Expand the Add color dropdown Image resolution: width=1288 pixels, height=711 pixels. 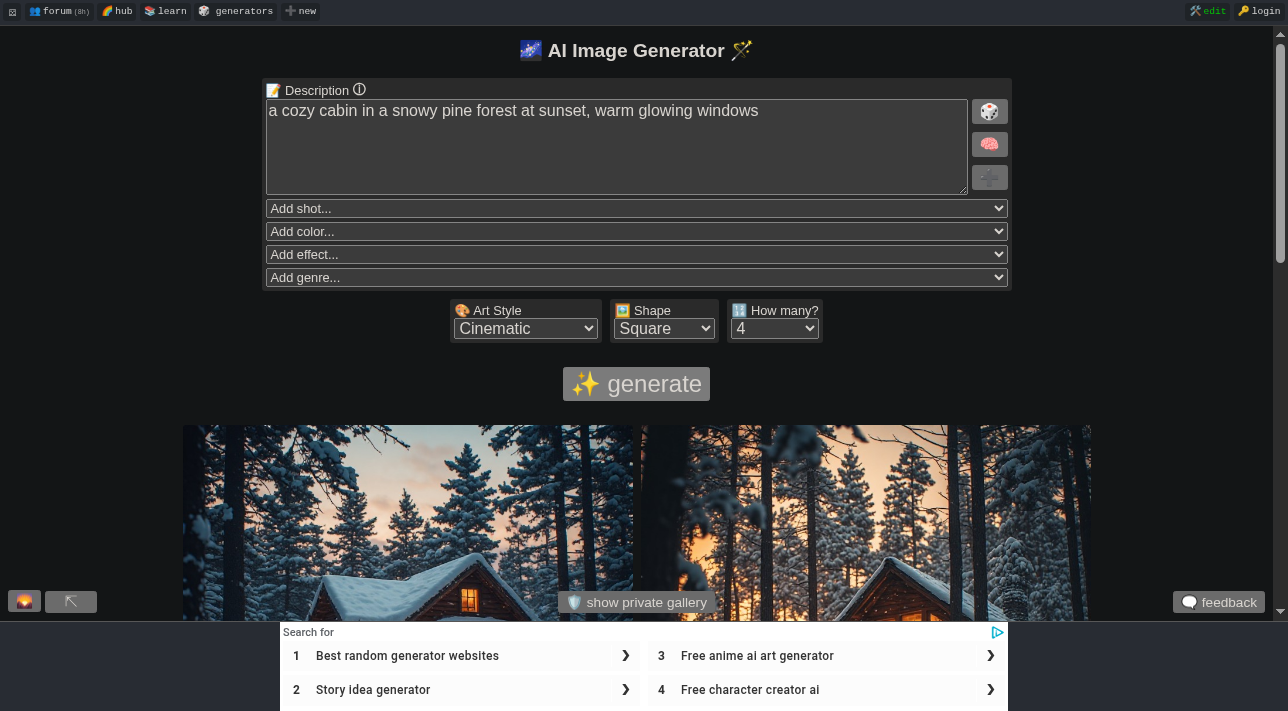[637, 231]
